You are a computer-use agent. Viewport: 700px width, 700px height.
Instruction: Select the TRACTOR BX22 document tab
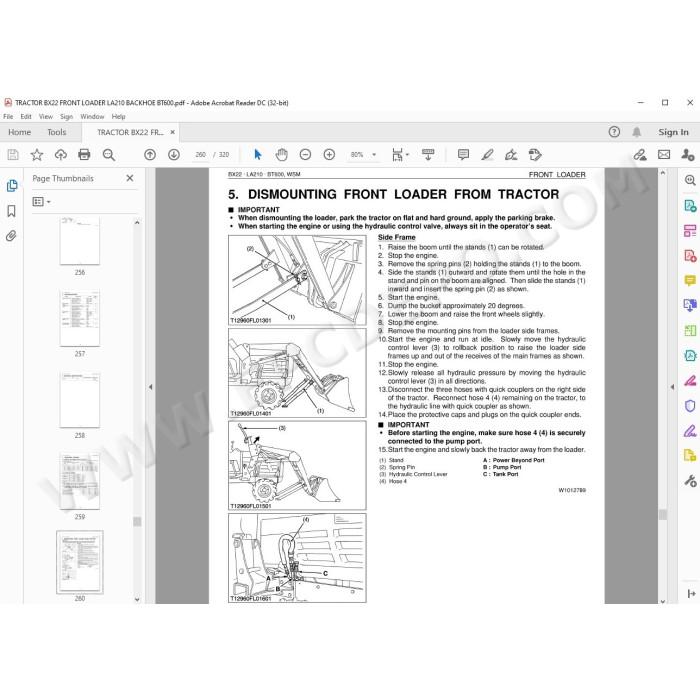click(x=130, y=132)
